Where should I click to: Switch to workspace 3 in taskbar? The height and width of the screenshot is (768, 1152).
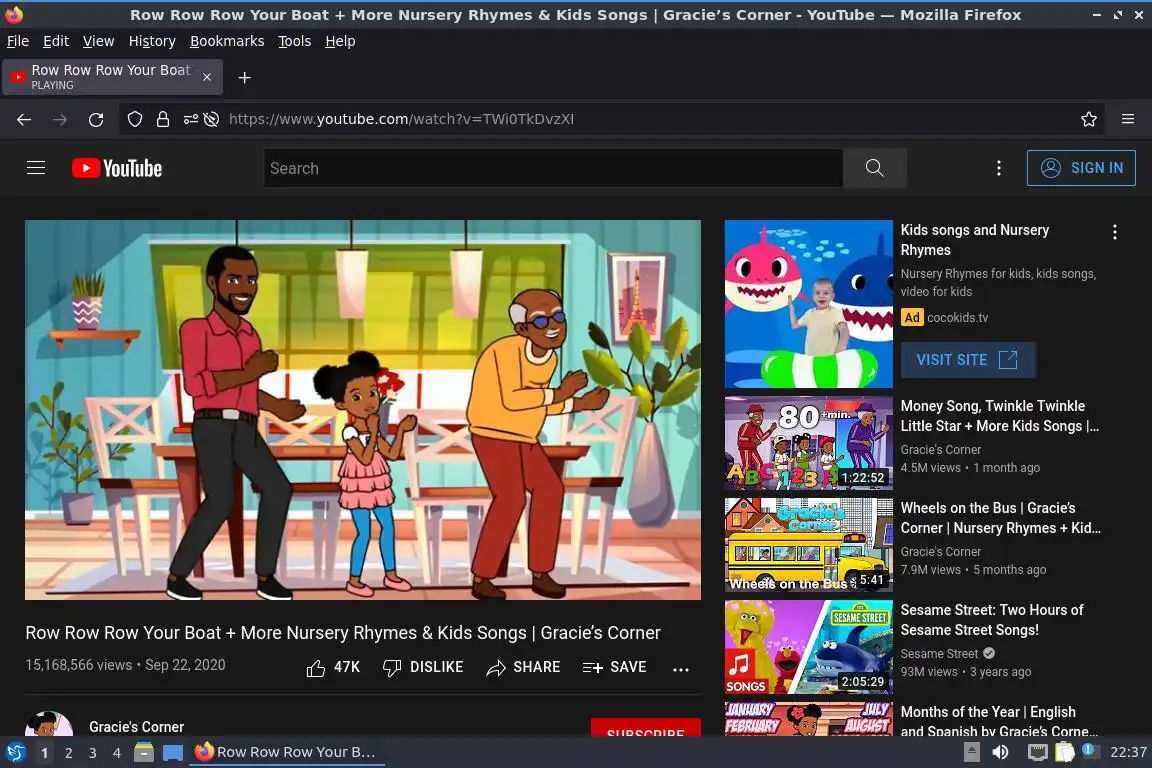point(93,753)
